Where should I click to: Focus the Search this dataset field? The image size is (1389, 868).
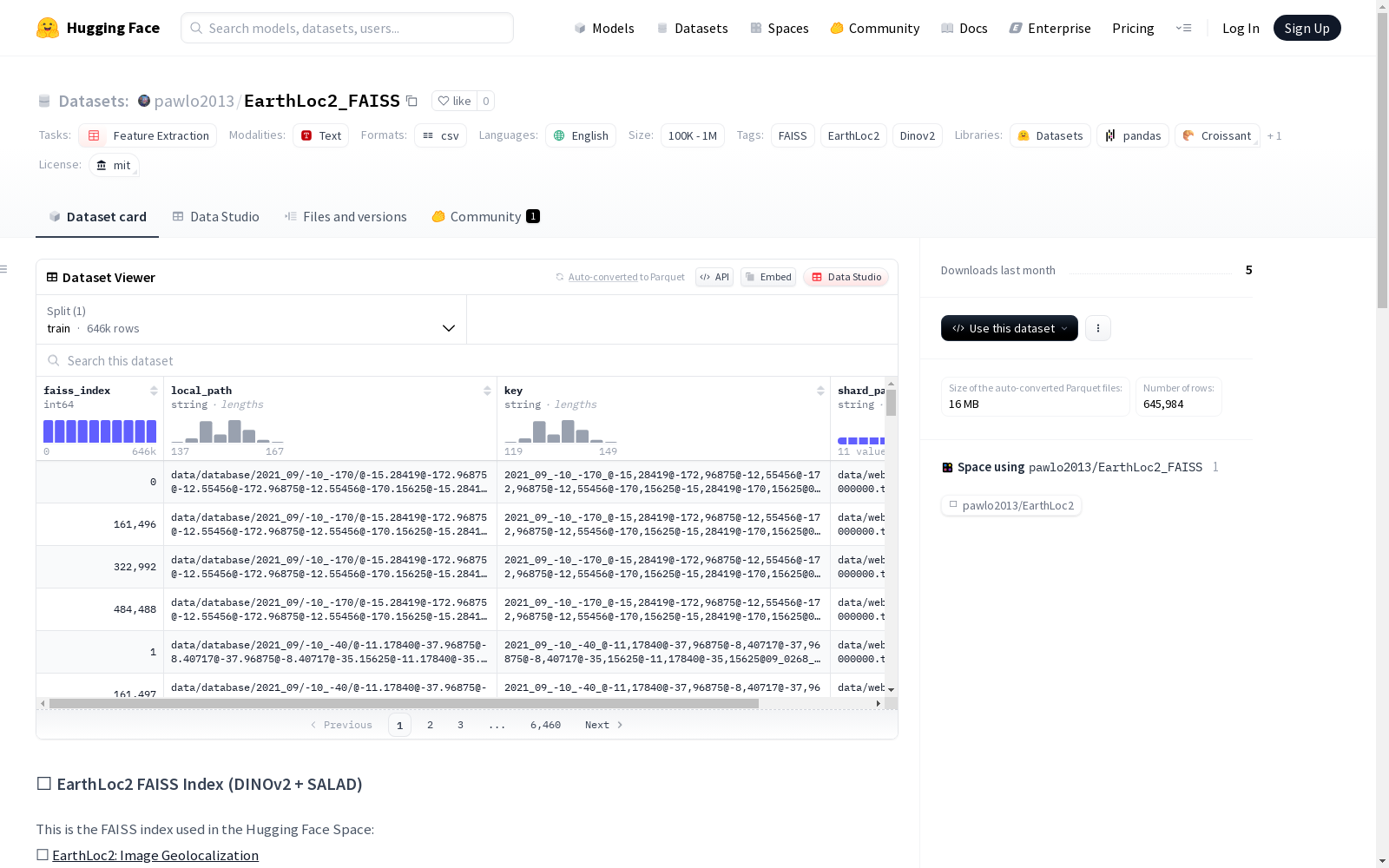[x=467, y=360]
